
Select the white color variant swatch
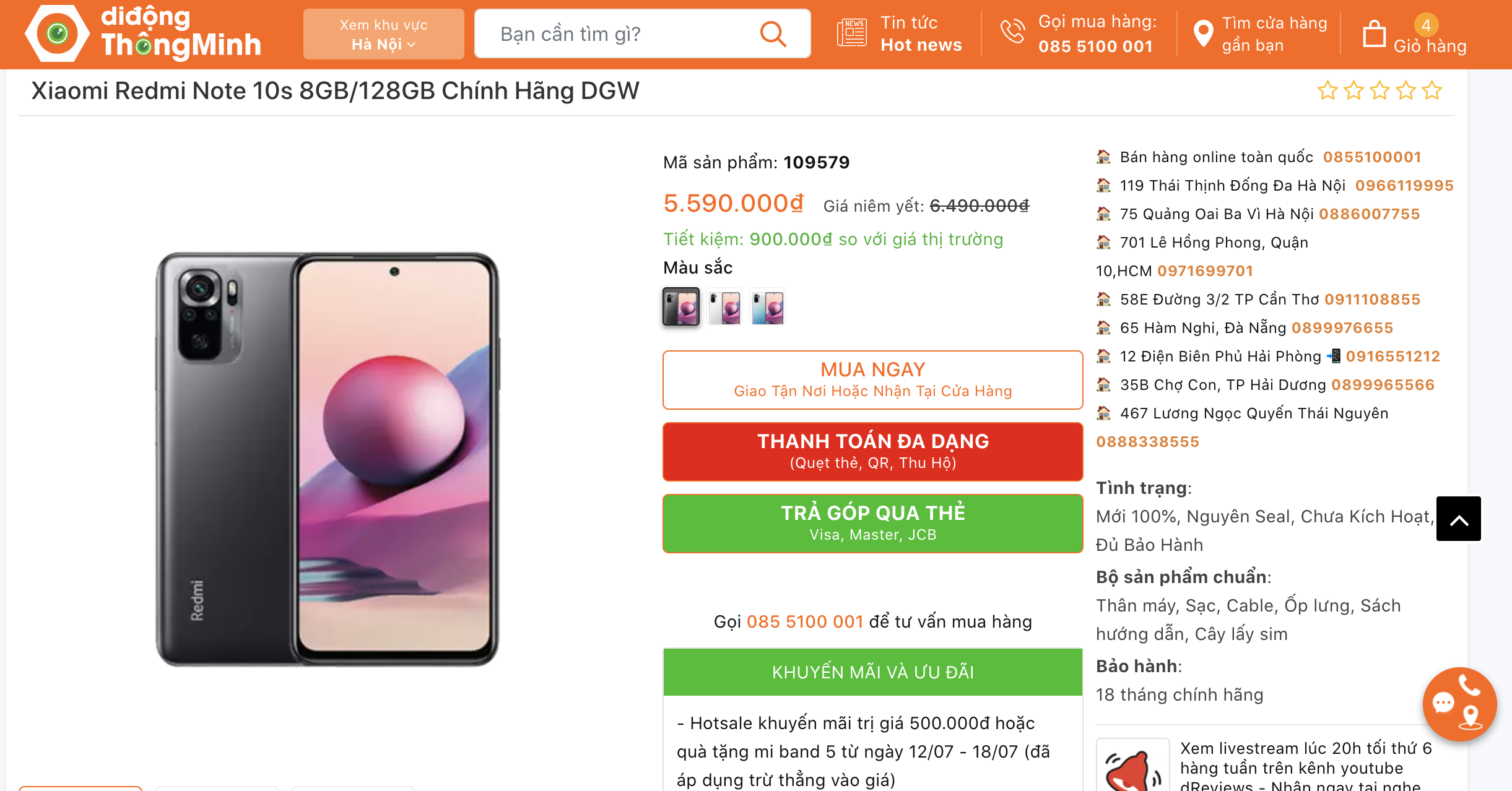click(724, 306)
